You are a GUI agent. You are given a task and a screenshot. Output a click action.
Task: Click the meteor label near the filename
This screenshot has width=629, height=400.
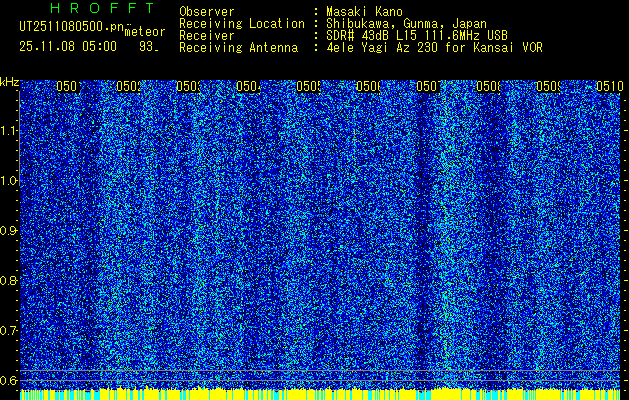point(144,32)
